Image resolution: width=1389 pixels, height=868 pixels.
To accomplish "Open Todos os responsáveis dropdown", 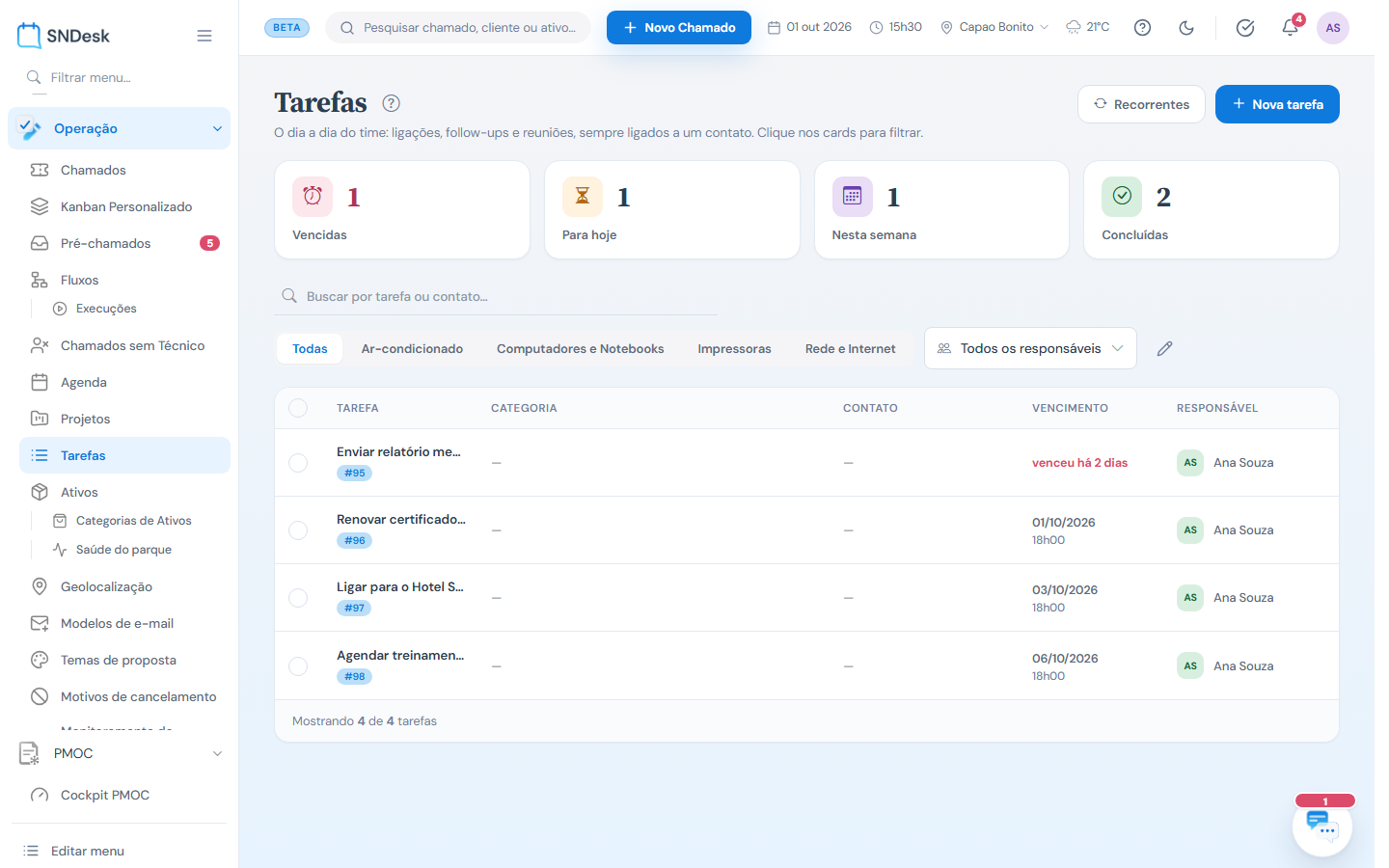I will pyautogui.click(x=1030, y=348).
